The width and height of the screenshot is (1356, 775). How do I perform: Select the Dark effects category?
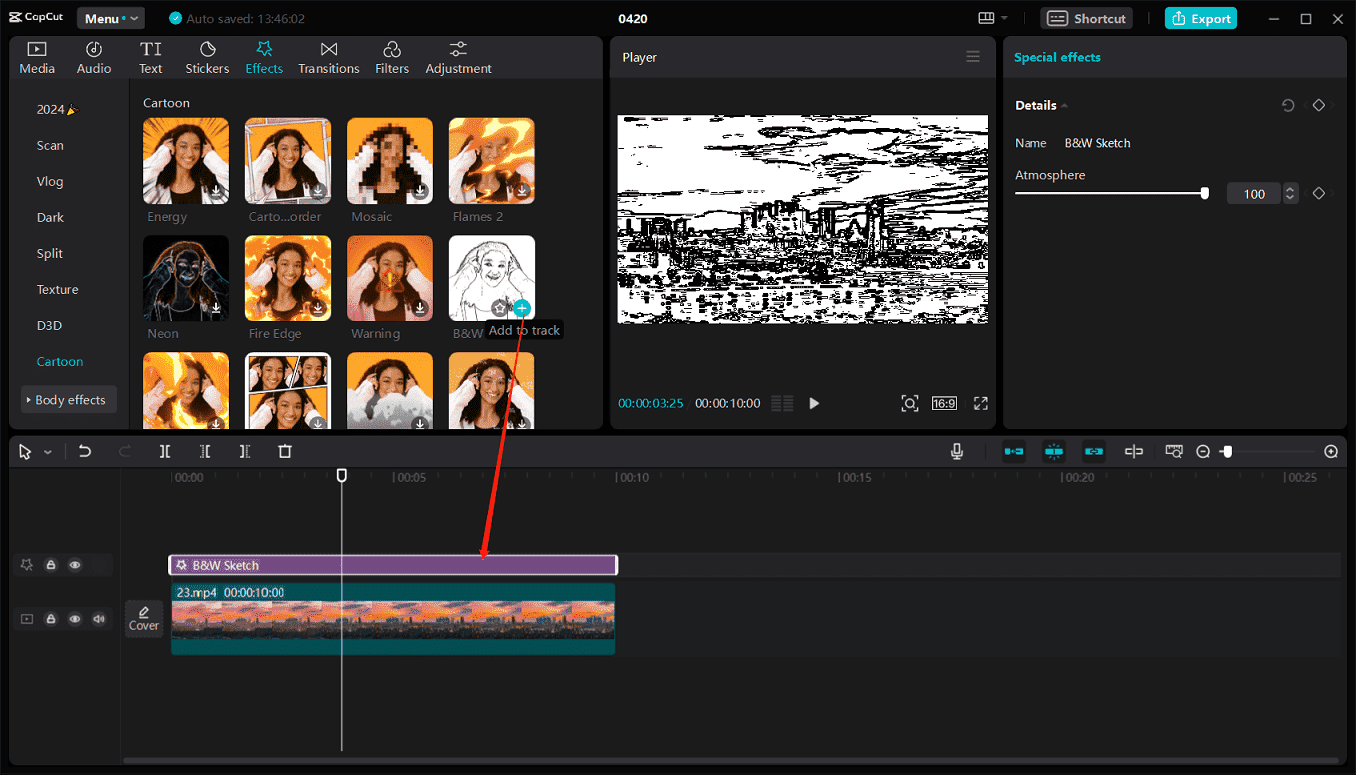(x=50, y=217)
